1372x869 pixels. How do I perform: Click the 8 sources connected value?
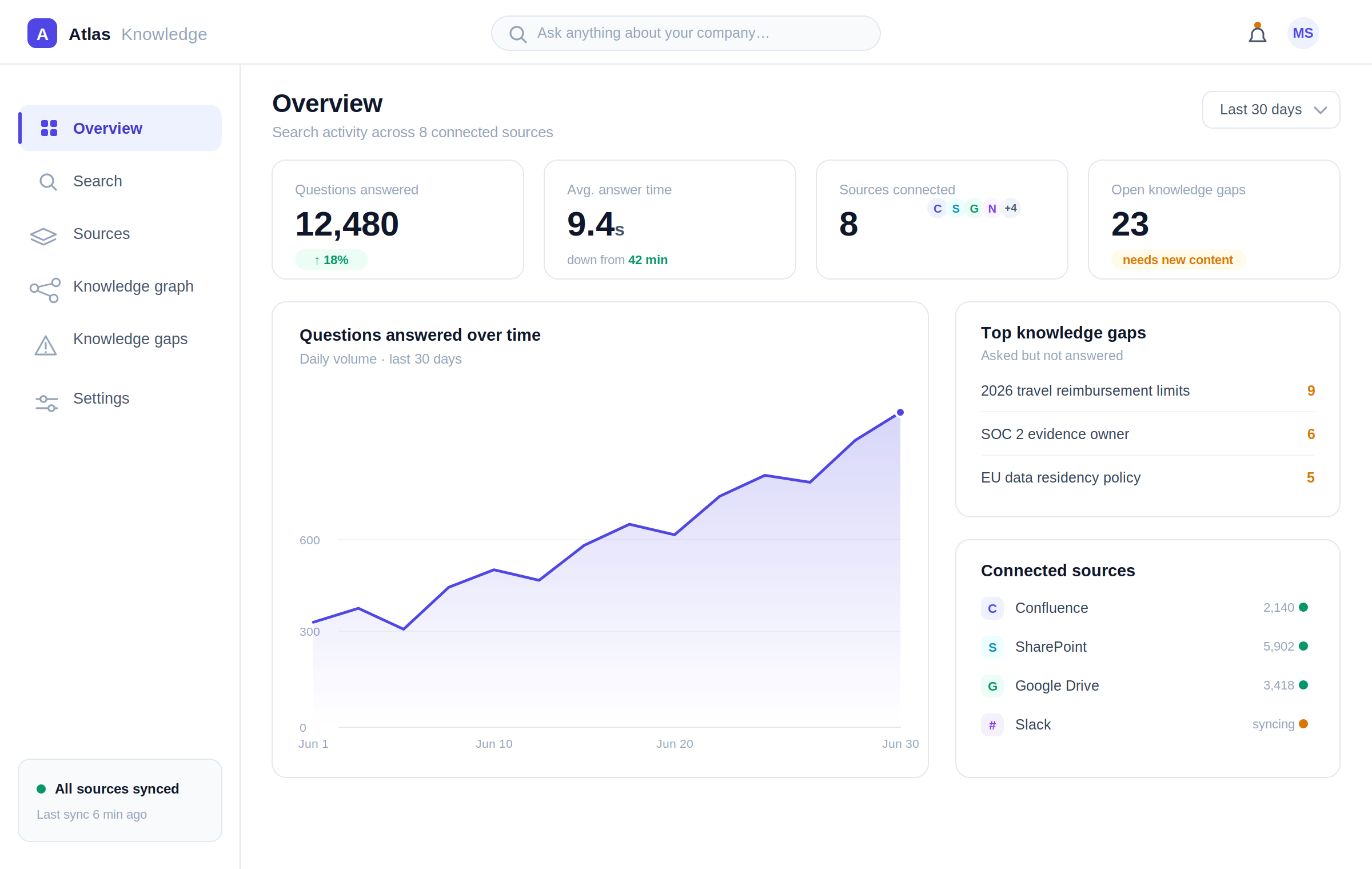click(x=848, y=224)
